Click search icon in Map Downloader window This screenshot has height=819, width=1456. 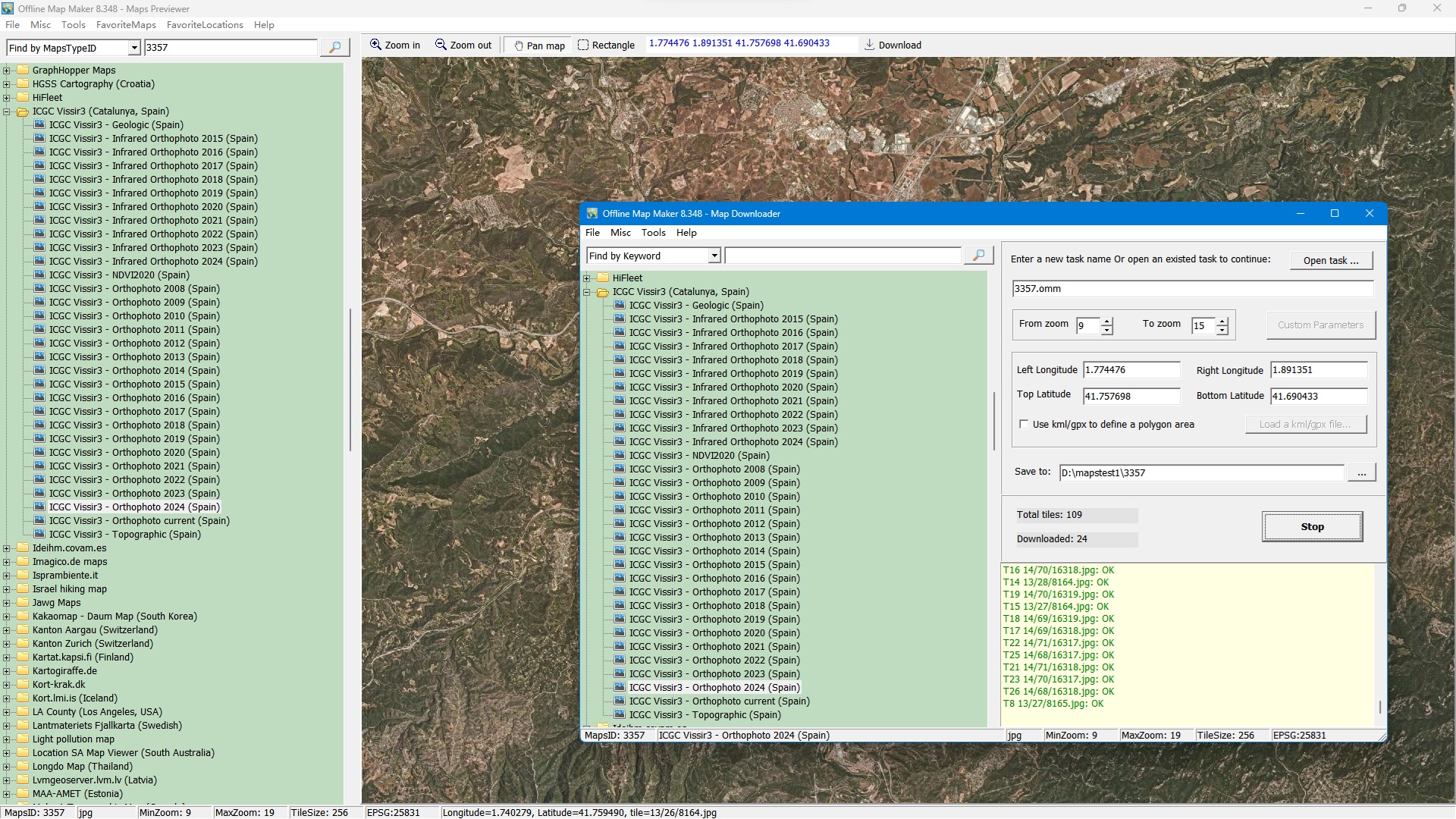tap(978, 256)
